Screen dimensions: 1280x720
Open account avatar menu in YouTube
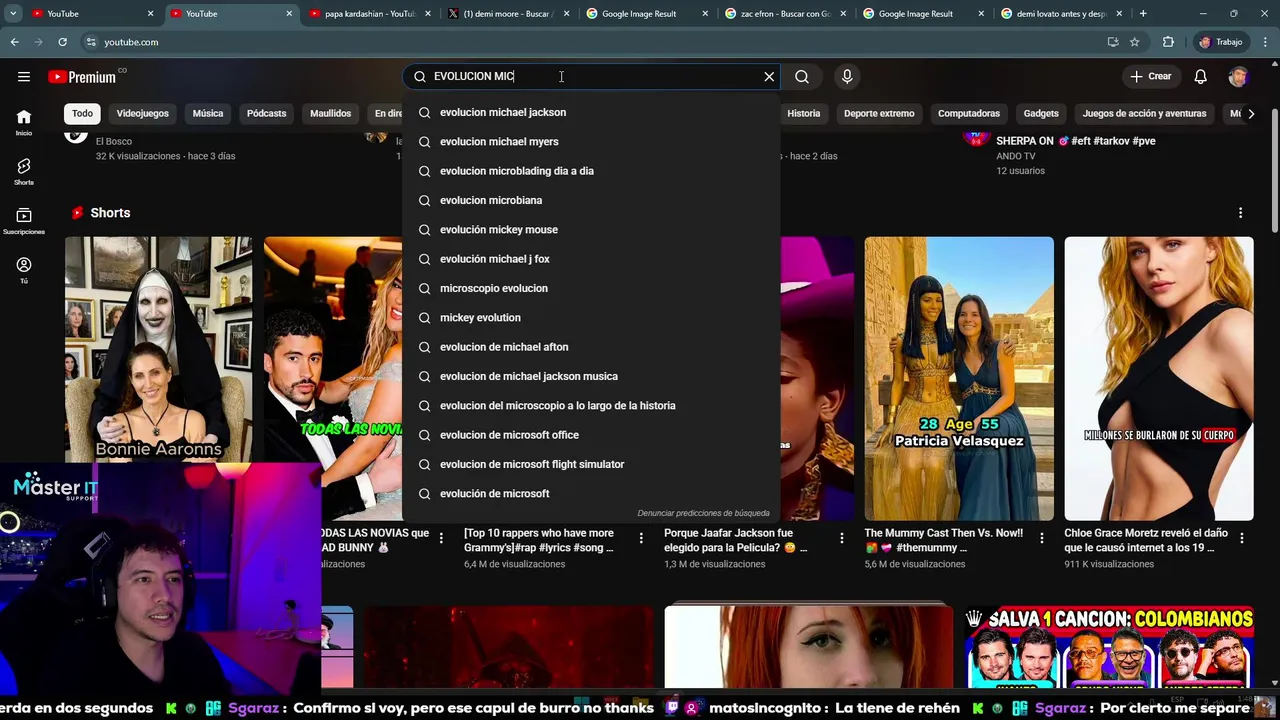coord(1238,76)
